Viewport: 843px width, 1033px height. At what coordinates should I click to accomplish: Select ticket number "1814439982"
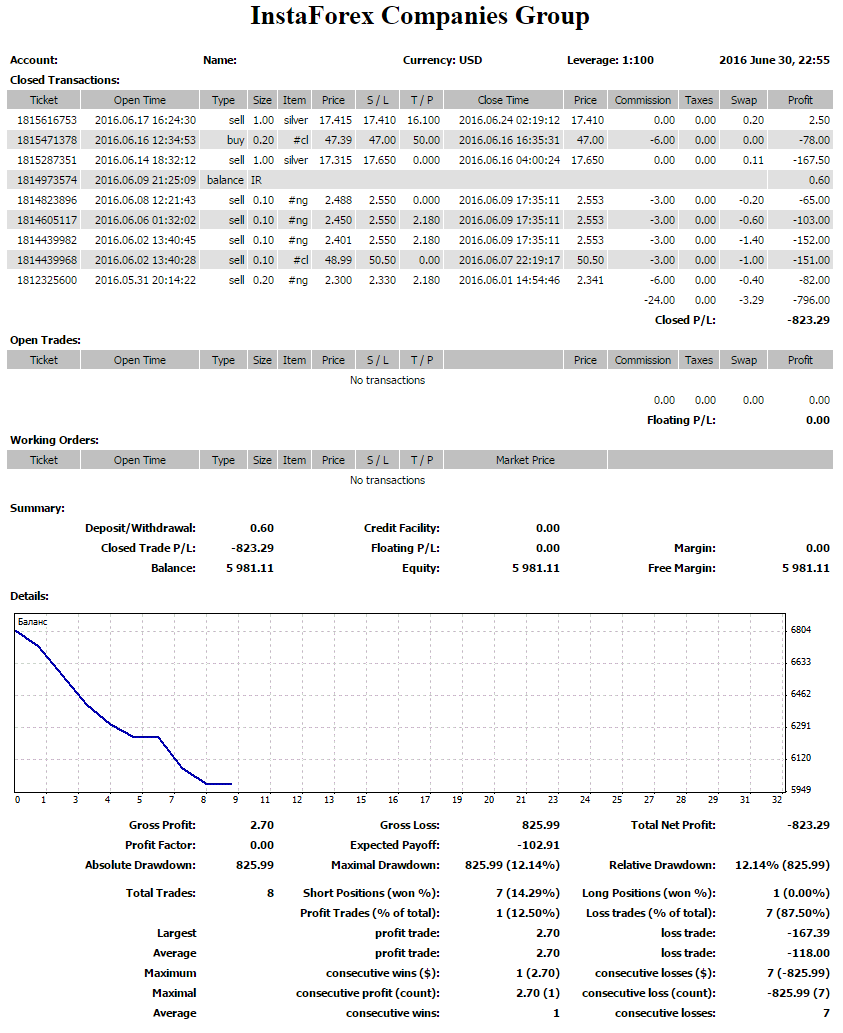click(47, 240)
